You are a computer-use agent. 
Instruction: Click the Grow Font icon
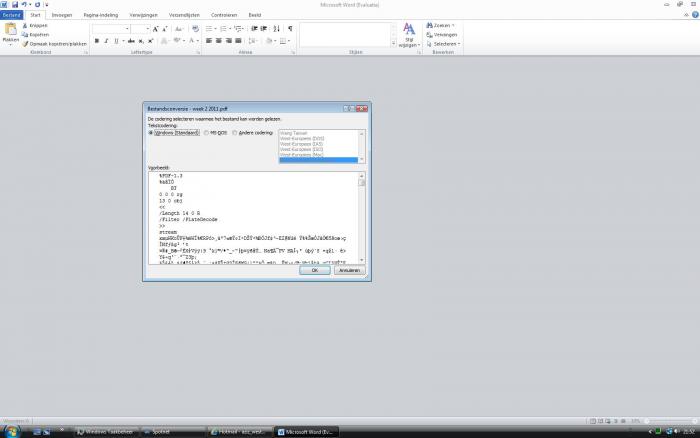155,29
